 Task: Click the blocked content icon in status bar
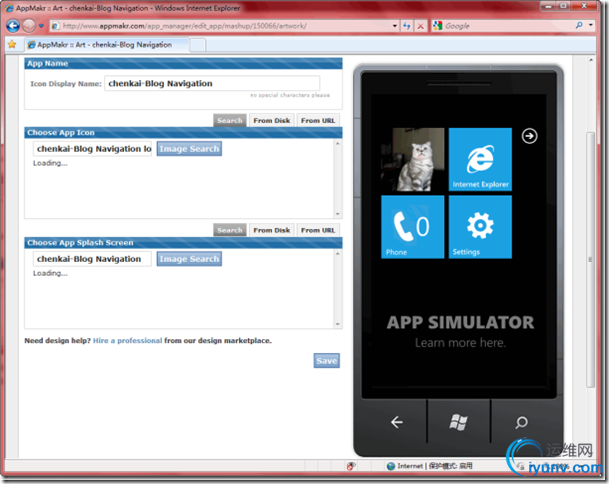pyautogui.click(x=351, y=466)
